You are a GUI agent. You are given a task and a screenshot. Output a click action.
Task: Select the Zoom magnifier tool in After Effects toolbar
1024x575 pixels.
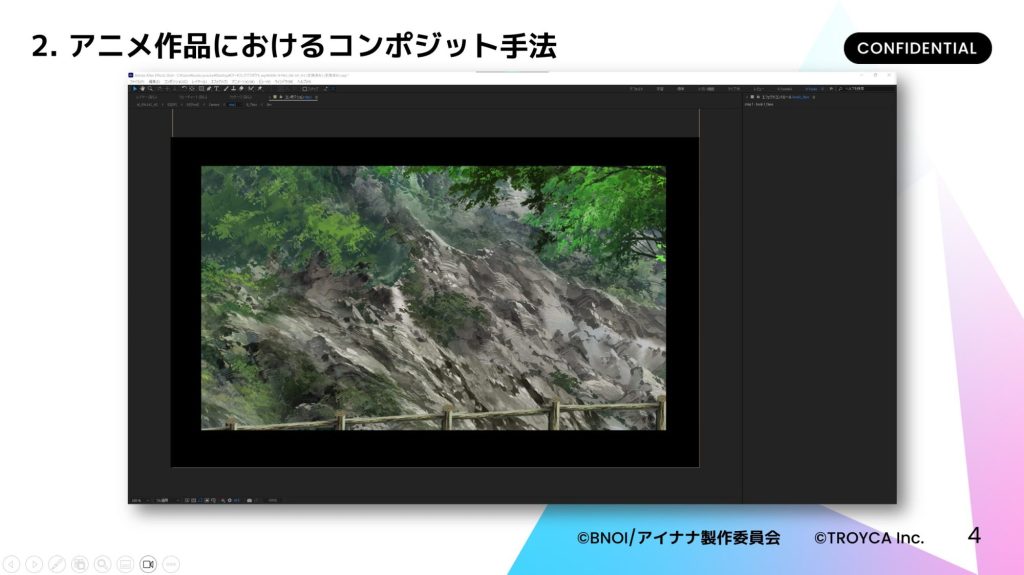click(150, 89)
